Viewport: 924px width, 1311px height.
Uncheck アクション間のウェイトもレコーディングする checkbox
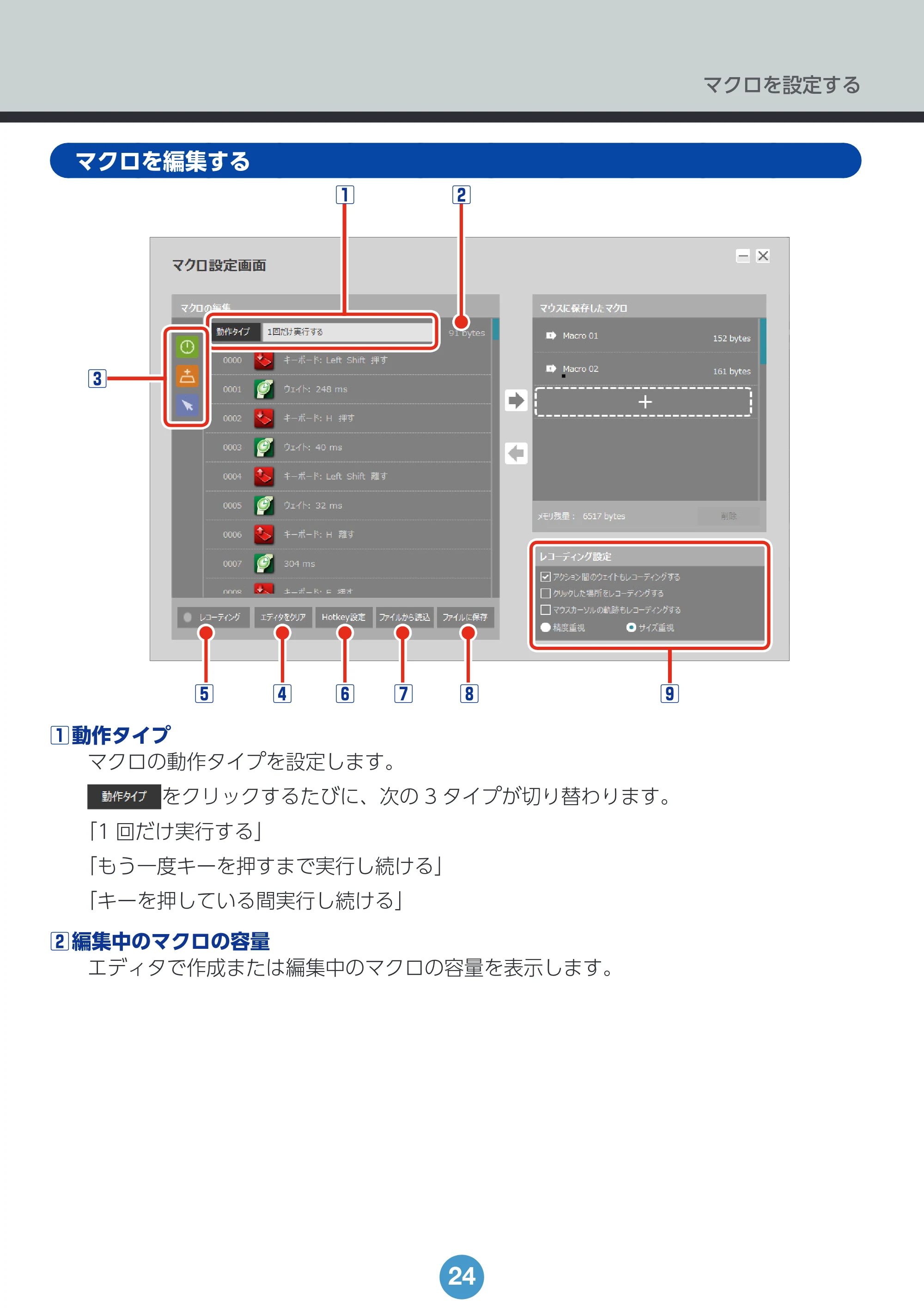pyautogui.click(x=545, y=577)
